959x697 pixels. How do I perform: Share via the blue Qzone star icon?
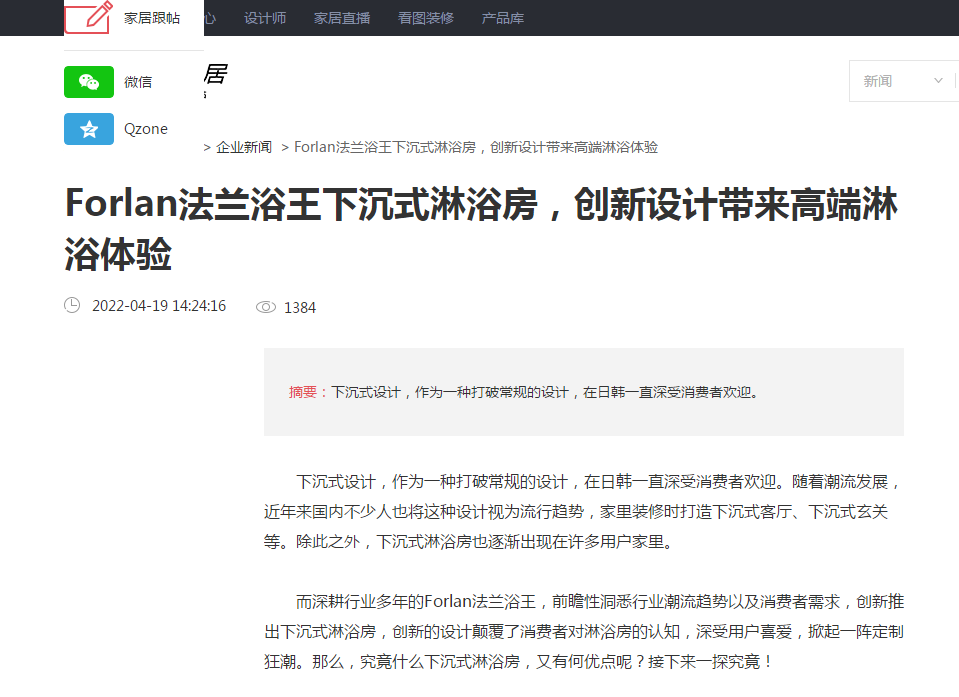[x=89, y=129]
